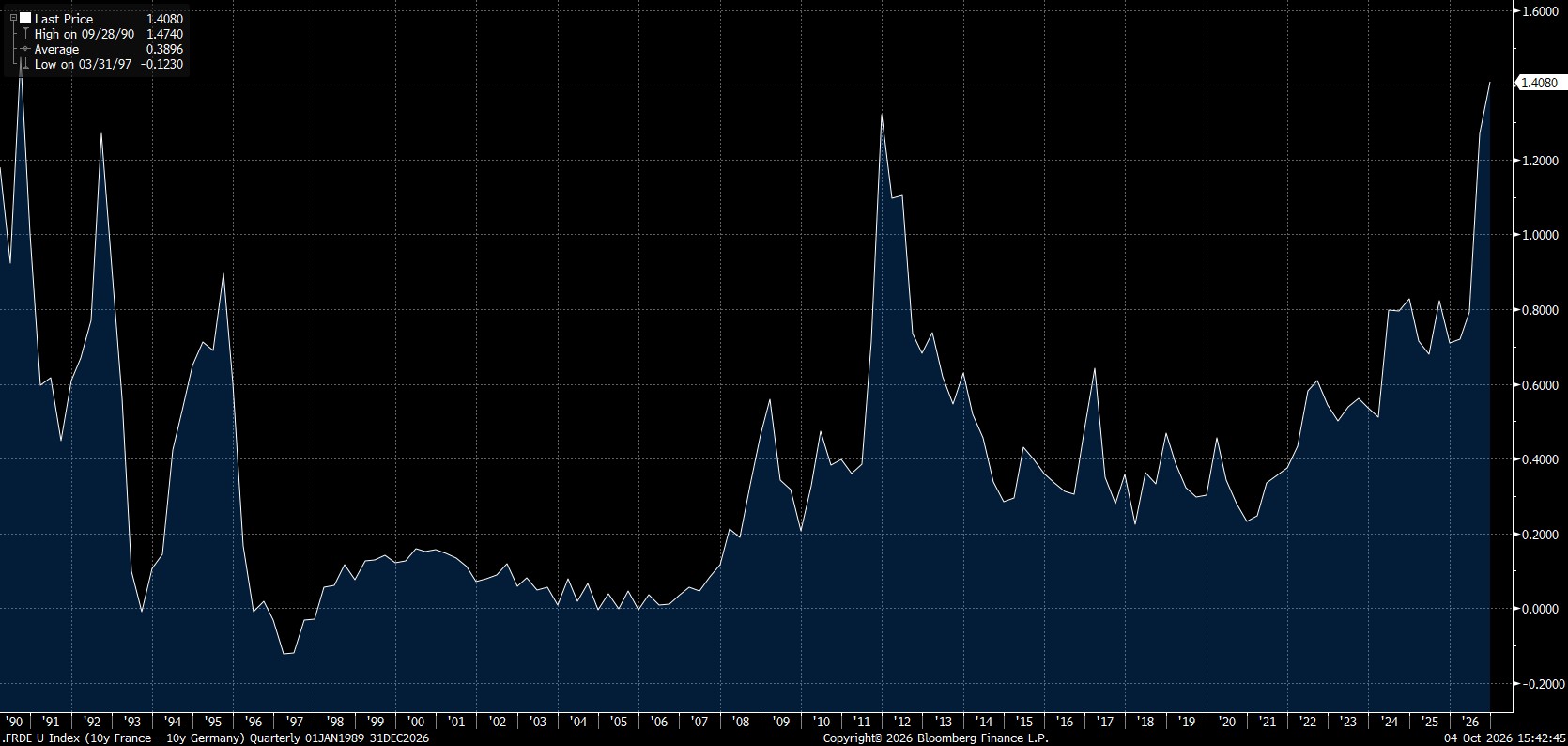Click the Average line icon in legend
Screen dimensions: 1568x746
pos(25,49)
